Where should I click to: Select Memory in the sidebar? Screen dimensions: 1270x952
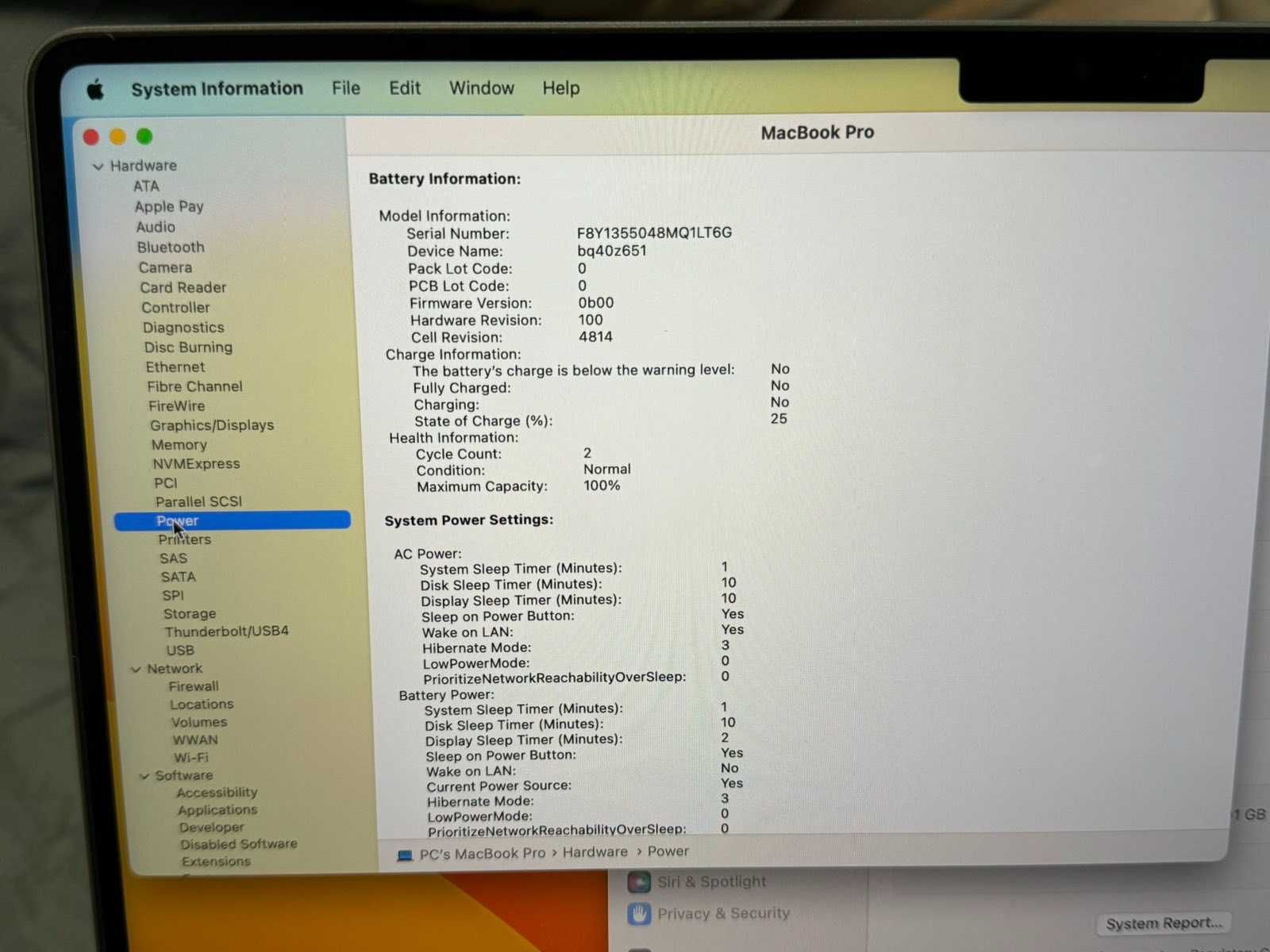pos(179,445)
